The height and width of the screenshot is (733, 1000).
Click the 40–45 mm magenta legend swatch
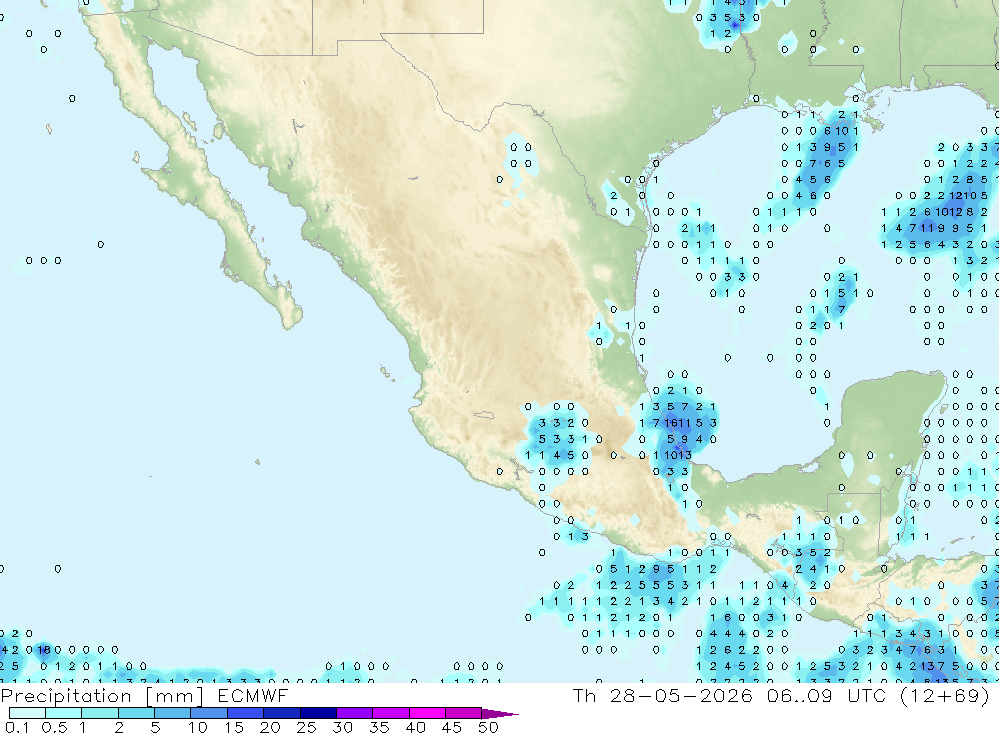coord(427,713)
